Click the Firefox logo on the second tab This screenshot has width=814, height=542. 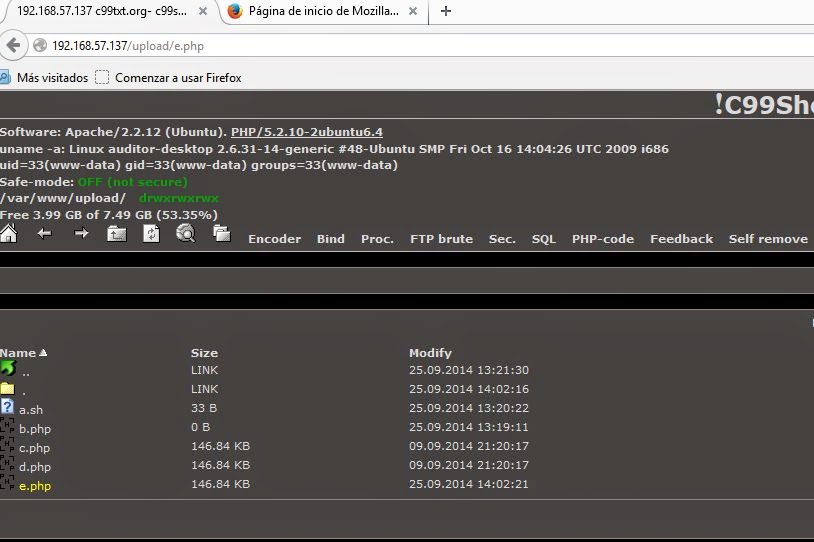pyautogui.click(x=235, y=11)
